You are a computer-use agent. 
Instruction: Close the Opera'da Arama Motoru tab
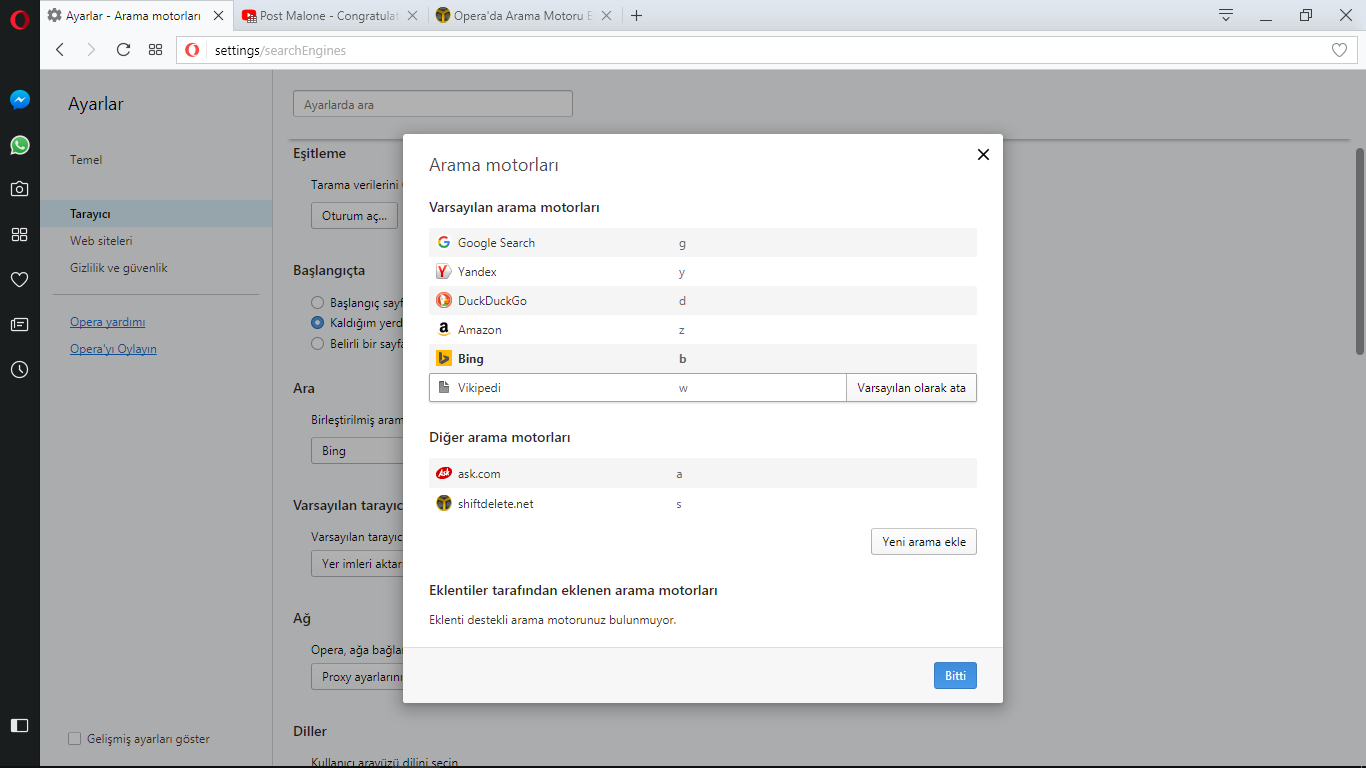point(608,16)
